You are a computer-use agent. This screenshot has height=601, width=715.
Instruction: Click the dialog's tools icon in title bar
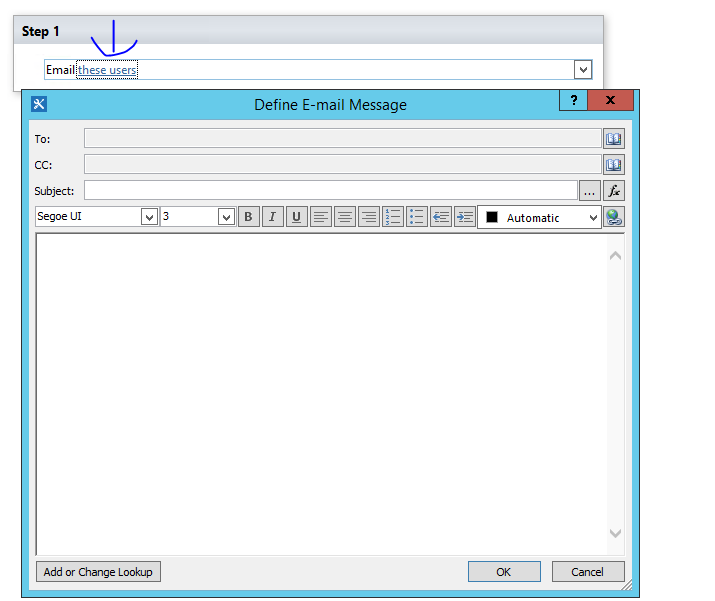tap(39, 104)
